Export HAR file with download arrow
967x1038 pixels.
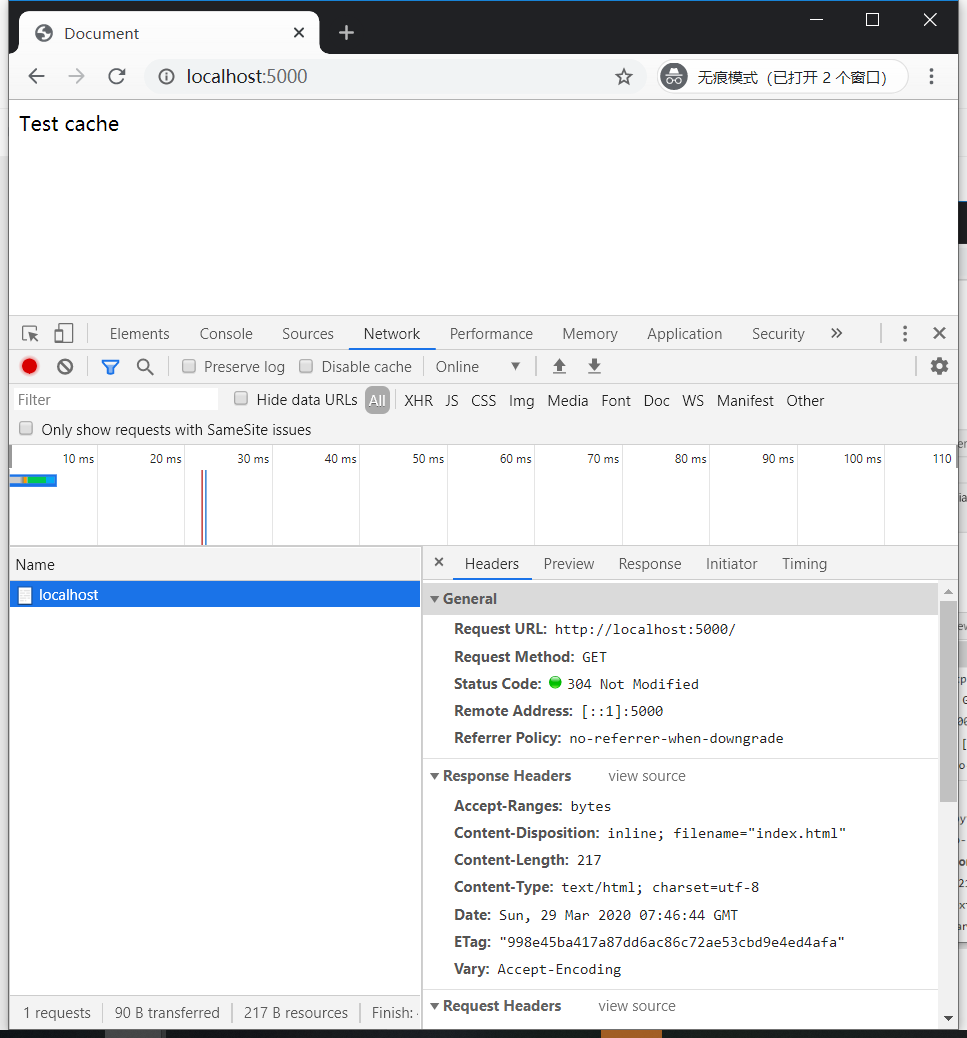click(594, 366)
